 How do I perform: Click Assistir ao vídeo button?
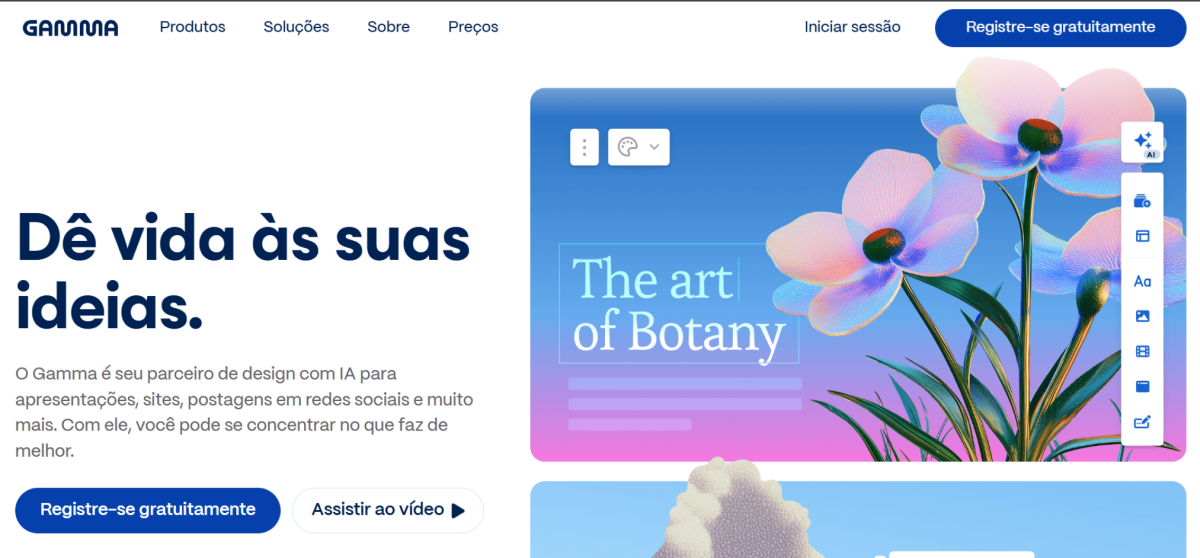coord(388,510)
